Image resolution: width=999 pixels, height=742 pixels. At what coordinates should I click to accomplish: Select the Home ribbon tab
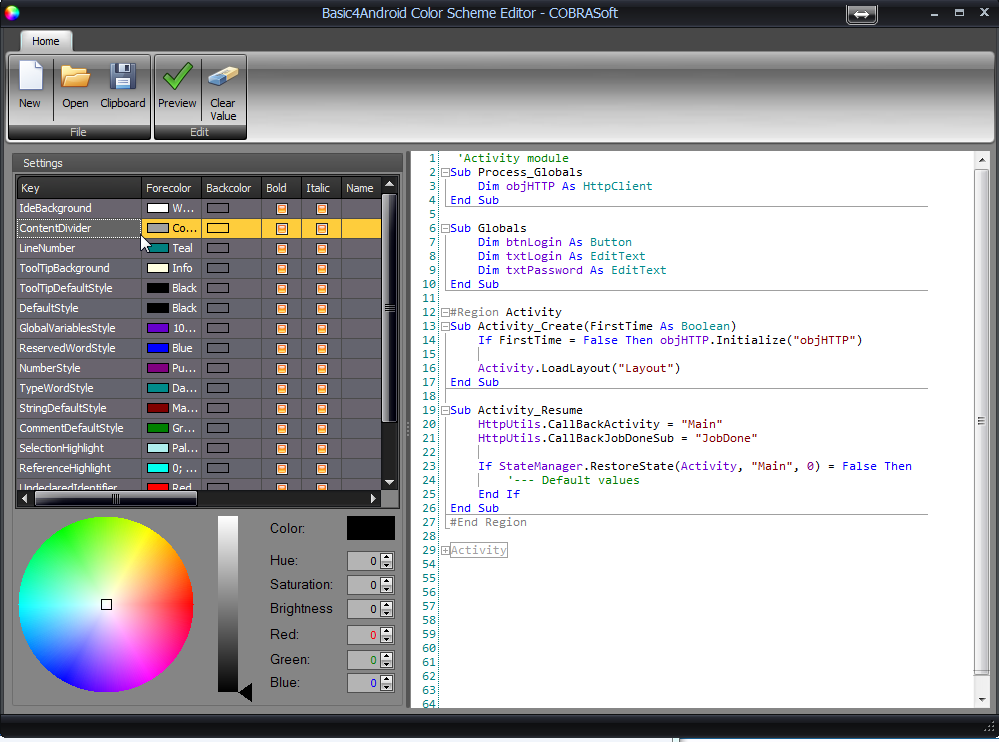45,41
